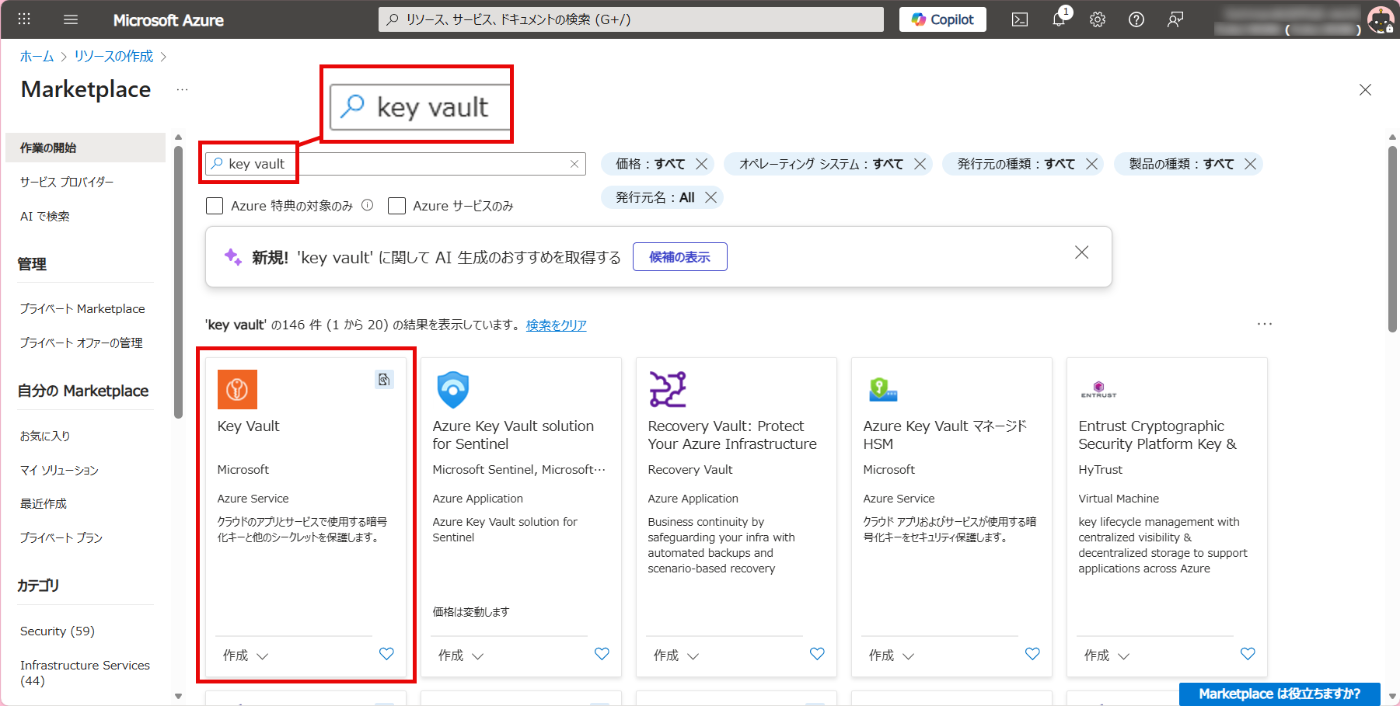Screen dimensions: 1400x706
Task: Expand 作成 on the マネージド HSM card
Action: (892, 656)
